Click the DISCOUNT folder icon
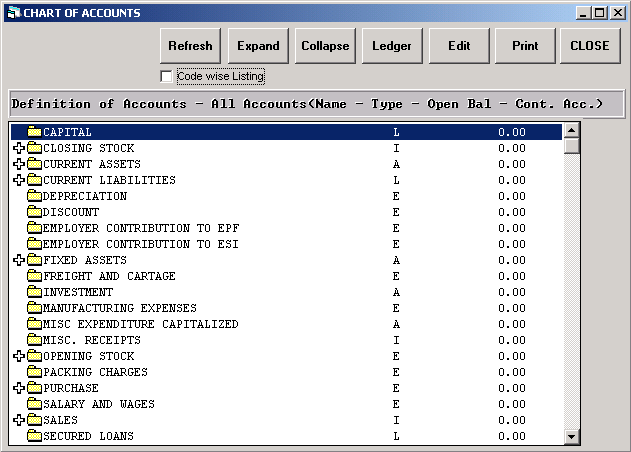The image size is (631, 452). click(34, 212)
